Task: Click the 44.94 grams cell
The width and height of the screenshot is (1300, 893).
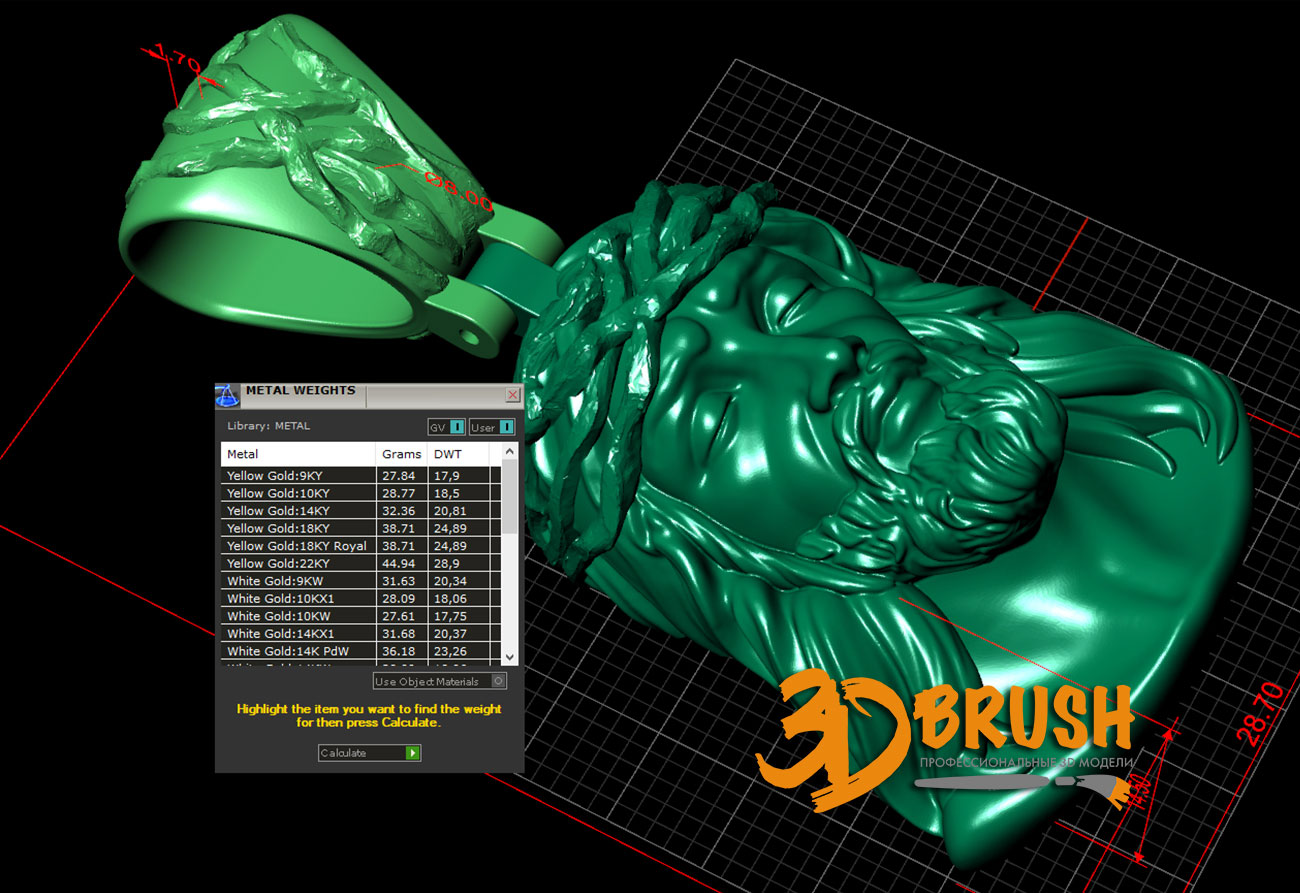Action: 402,563
